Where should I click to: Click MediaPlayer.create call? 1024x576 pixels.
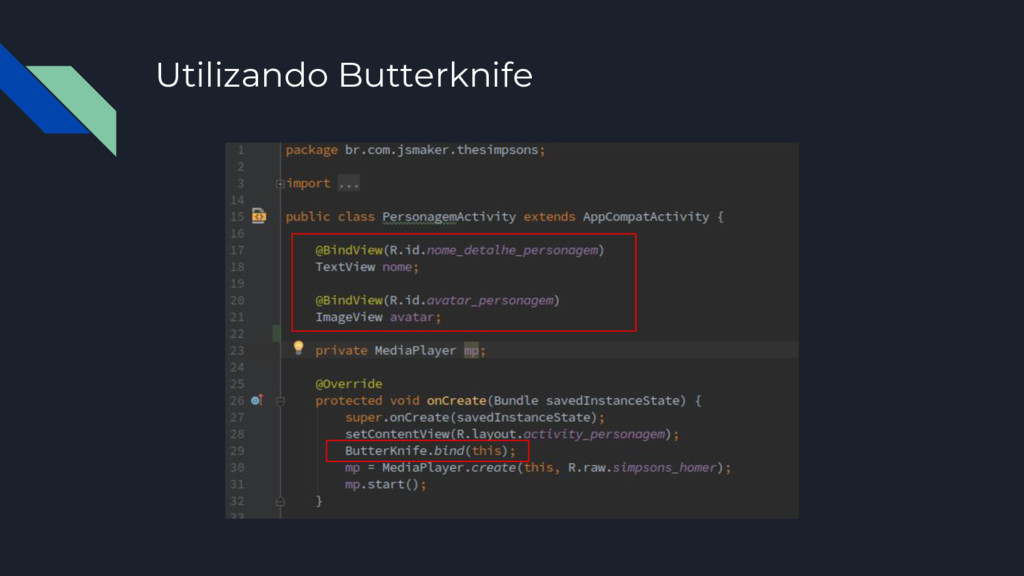click(x=449, y=468)
